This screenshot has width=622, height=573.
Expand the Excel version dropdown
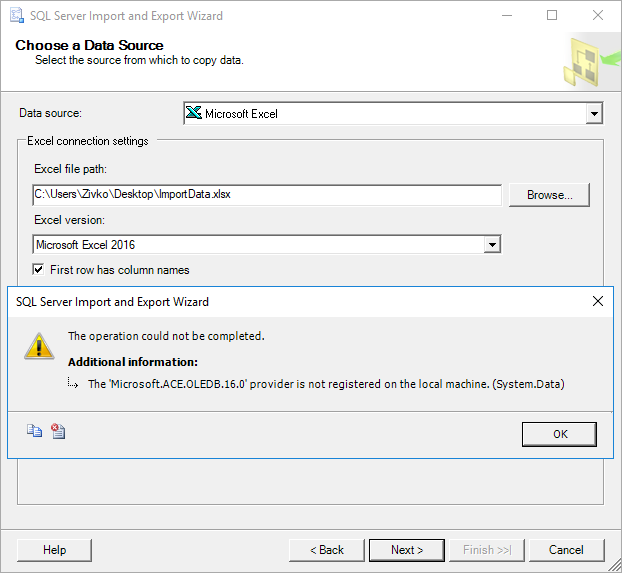point(491,245)
